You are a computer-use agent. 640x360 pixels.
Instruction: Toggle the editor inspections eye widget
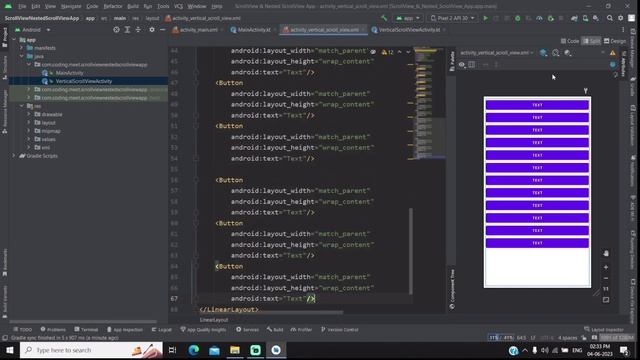[x=373, y=52]
